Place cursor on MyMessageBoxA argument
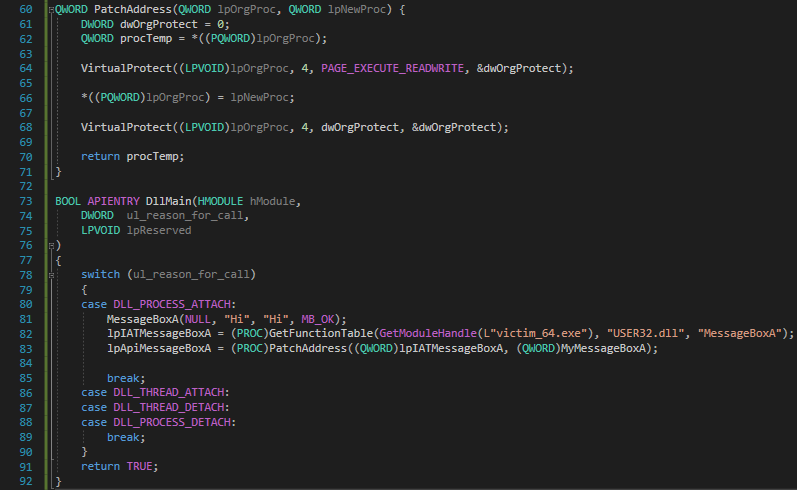 pos(603,349)
